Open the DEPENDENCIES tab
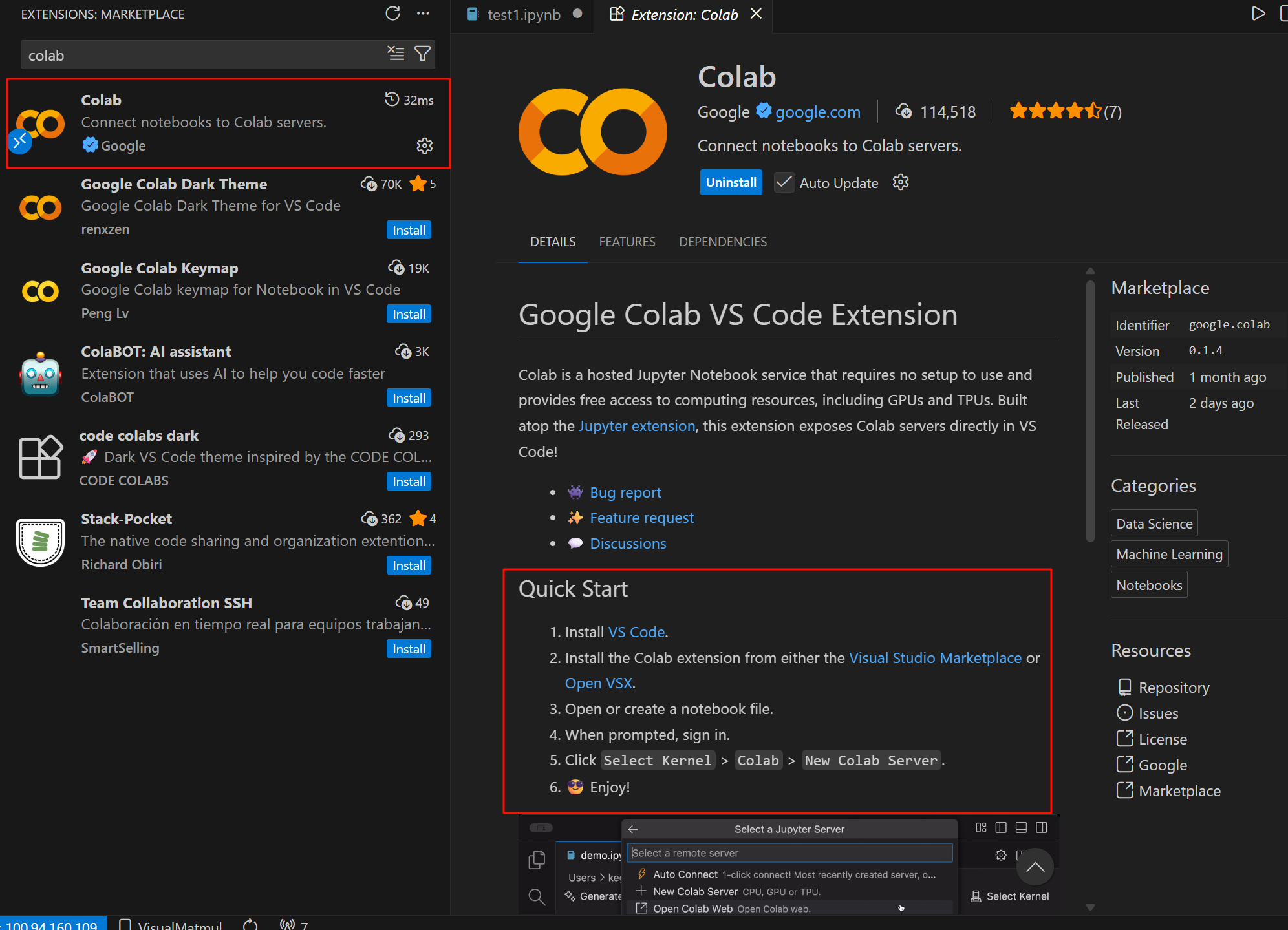Image resolution: width=1288 pixels, height=930 pixels. point(722,242)
